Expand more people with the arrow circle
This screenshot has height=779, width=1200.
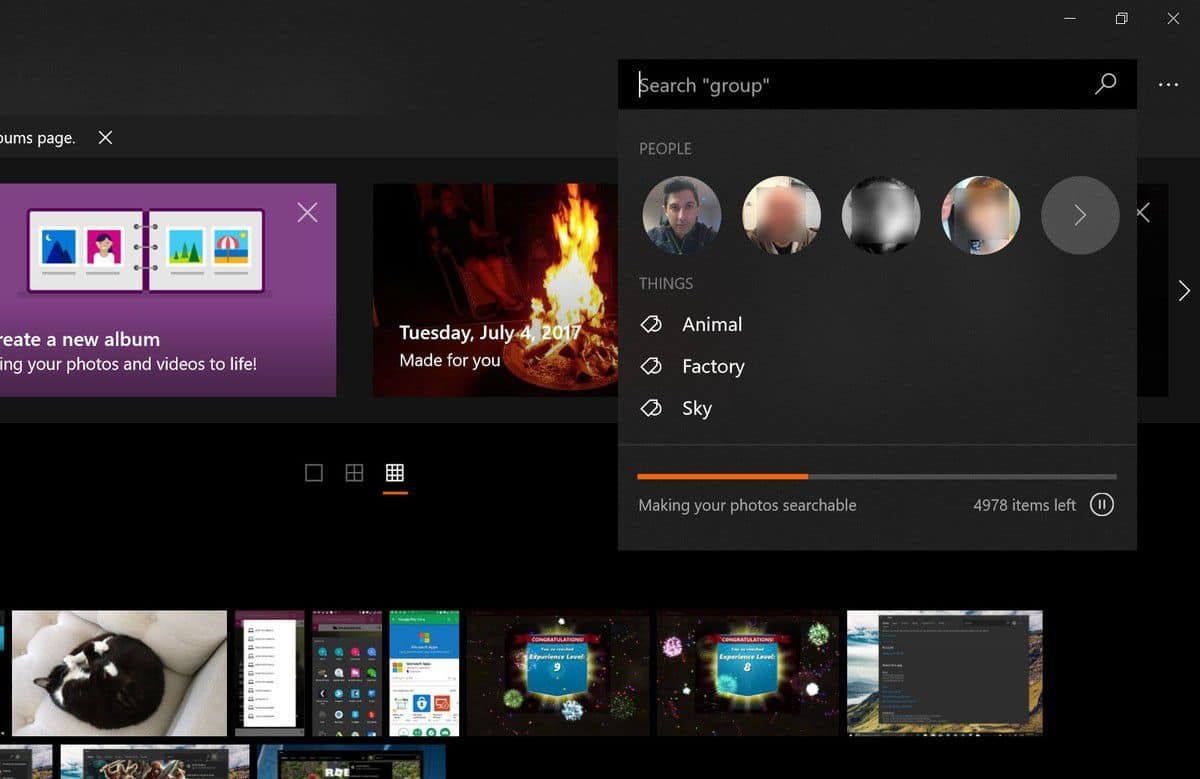coord(1080,215)
